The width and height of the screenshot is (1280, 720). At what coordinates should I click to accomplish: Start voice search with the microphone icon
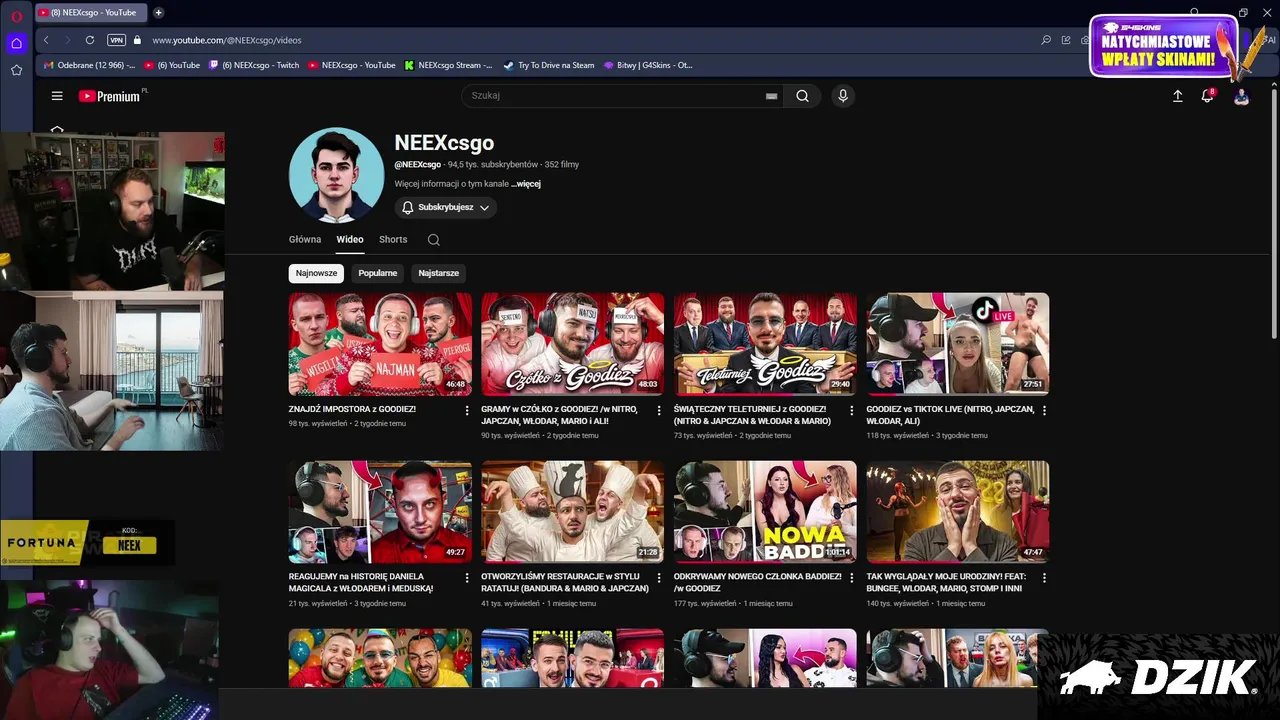click(x=843, y=96)
